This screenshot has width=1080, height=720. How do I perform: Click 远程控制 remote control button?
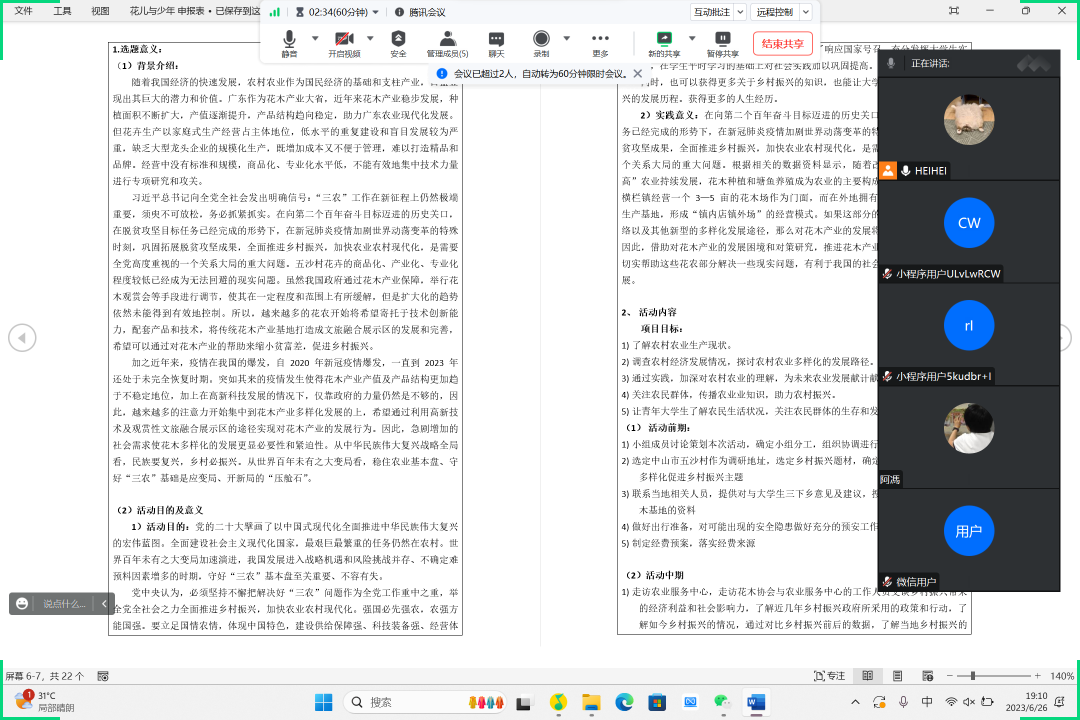coord(775,12)
